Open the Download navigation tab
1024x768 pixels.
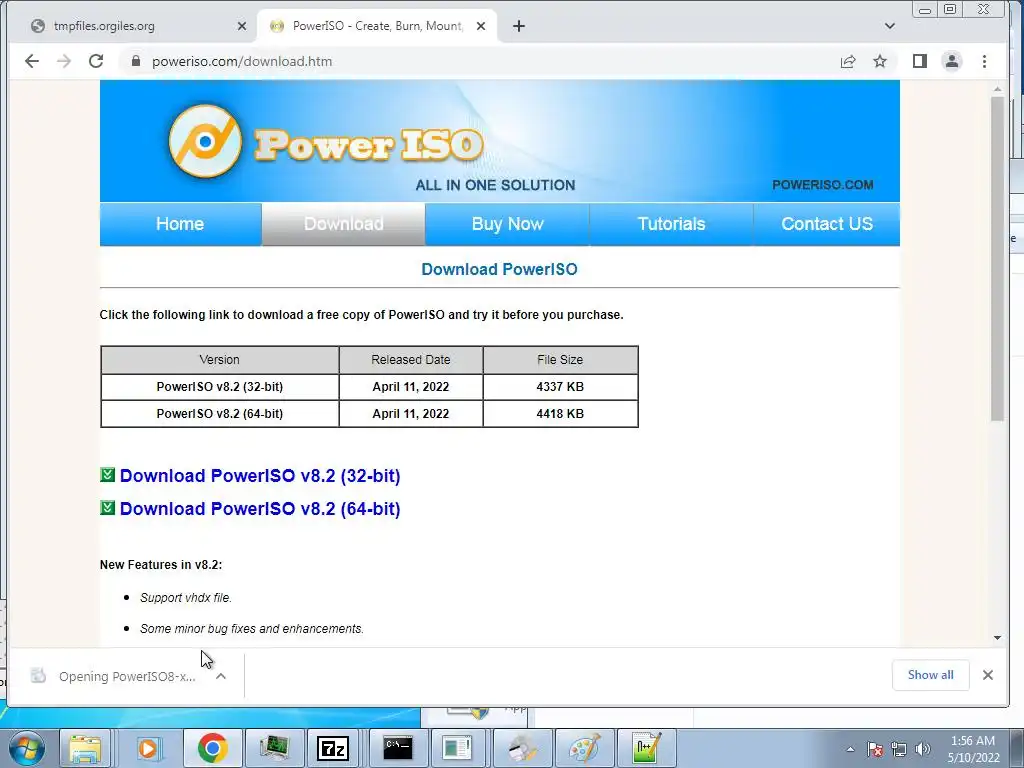tap(344, 224)
